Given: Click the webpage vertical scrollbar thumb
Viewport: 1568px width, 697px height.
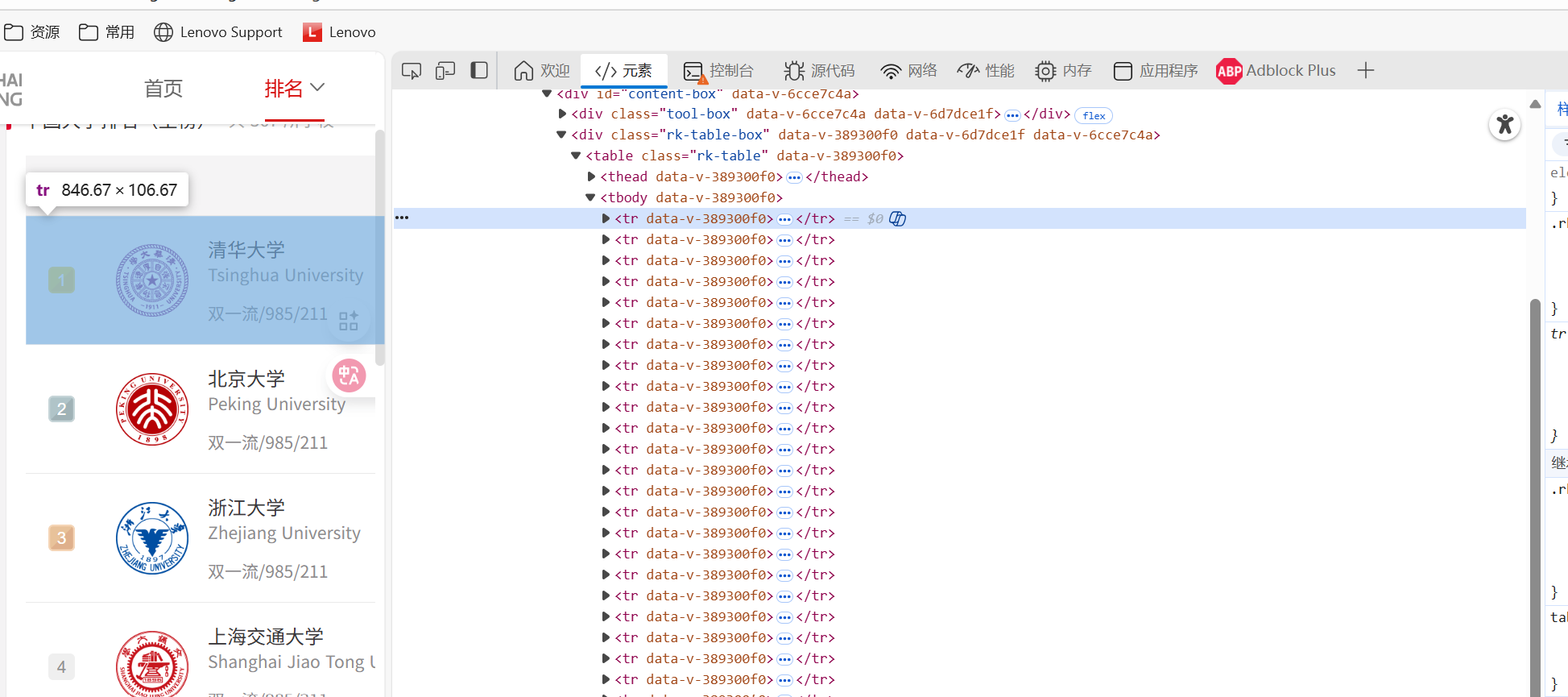Looking at the screenshot, I should coord(380,247).
